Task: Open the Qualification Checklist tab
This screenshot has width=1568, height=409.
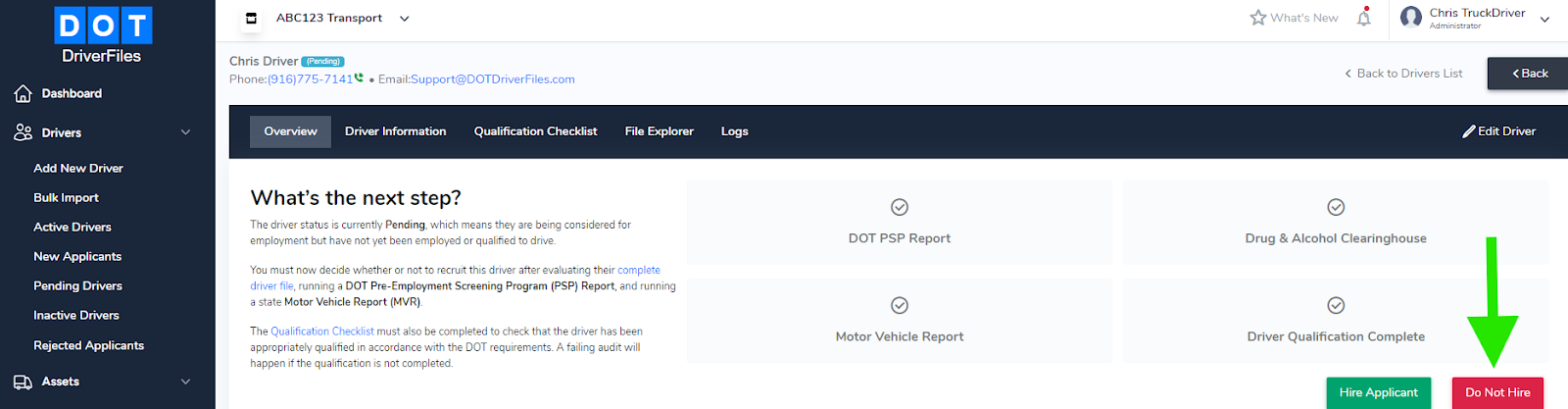Action: click(536, 131)
